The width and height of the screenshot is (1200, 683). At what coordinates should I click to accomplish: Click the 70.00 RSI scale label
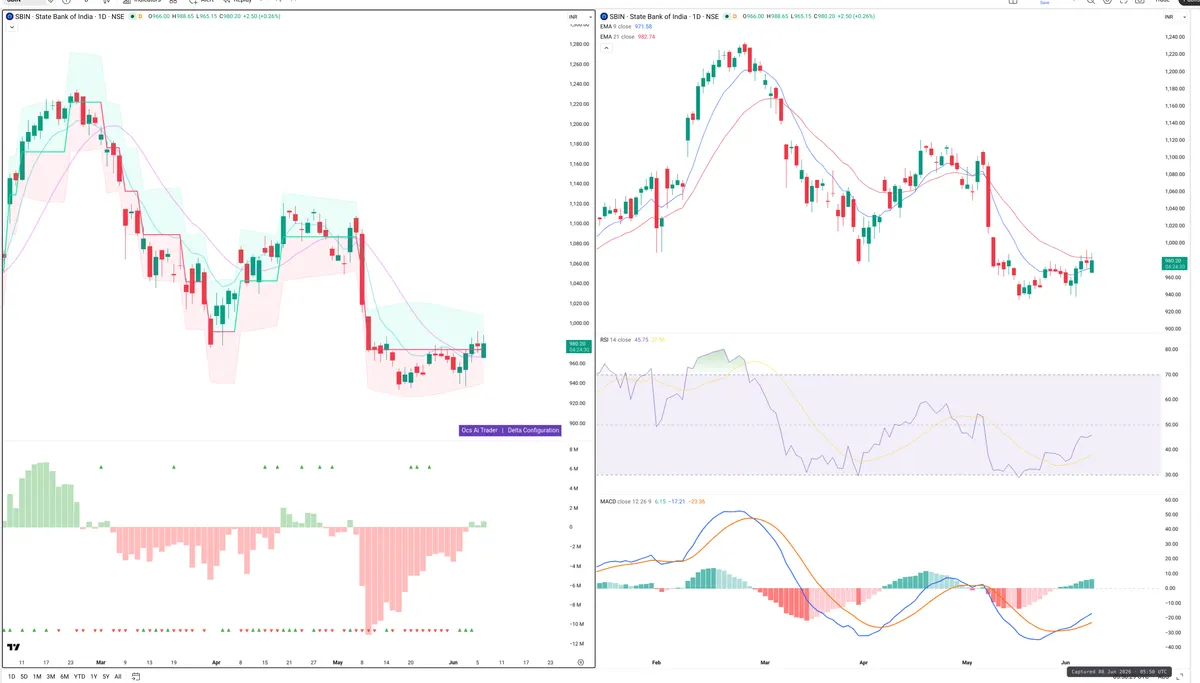(1171, 375)
